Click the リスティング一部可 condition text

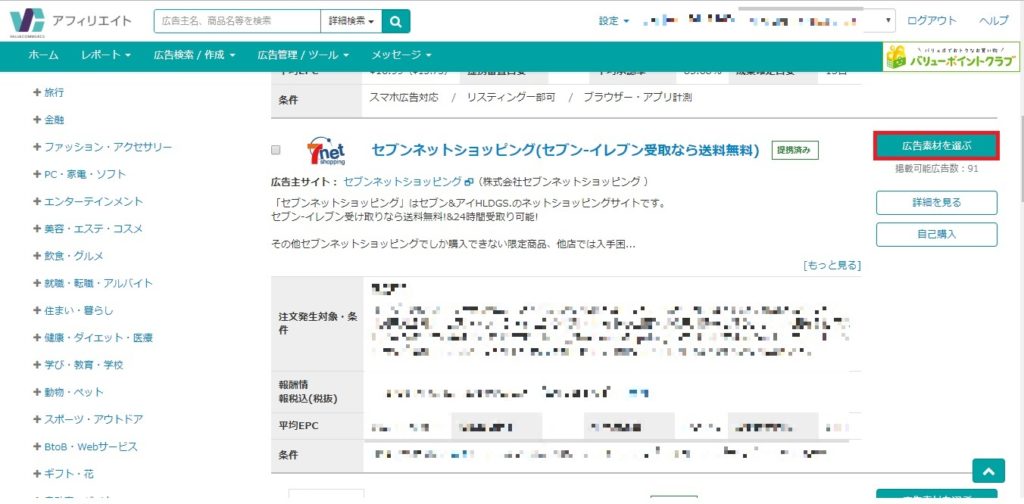(x=511, y=97)
